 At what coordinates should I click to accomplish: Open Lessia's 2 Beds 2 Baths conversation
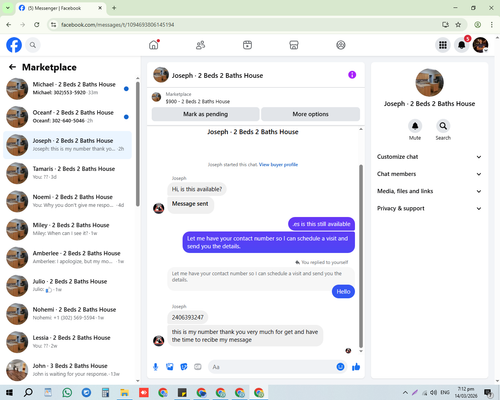(x=68, y=342)
